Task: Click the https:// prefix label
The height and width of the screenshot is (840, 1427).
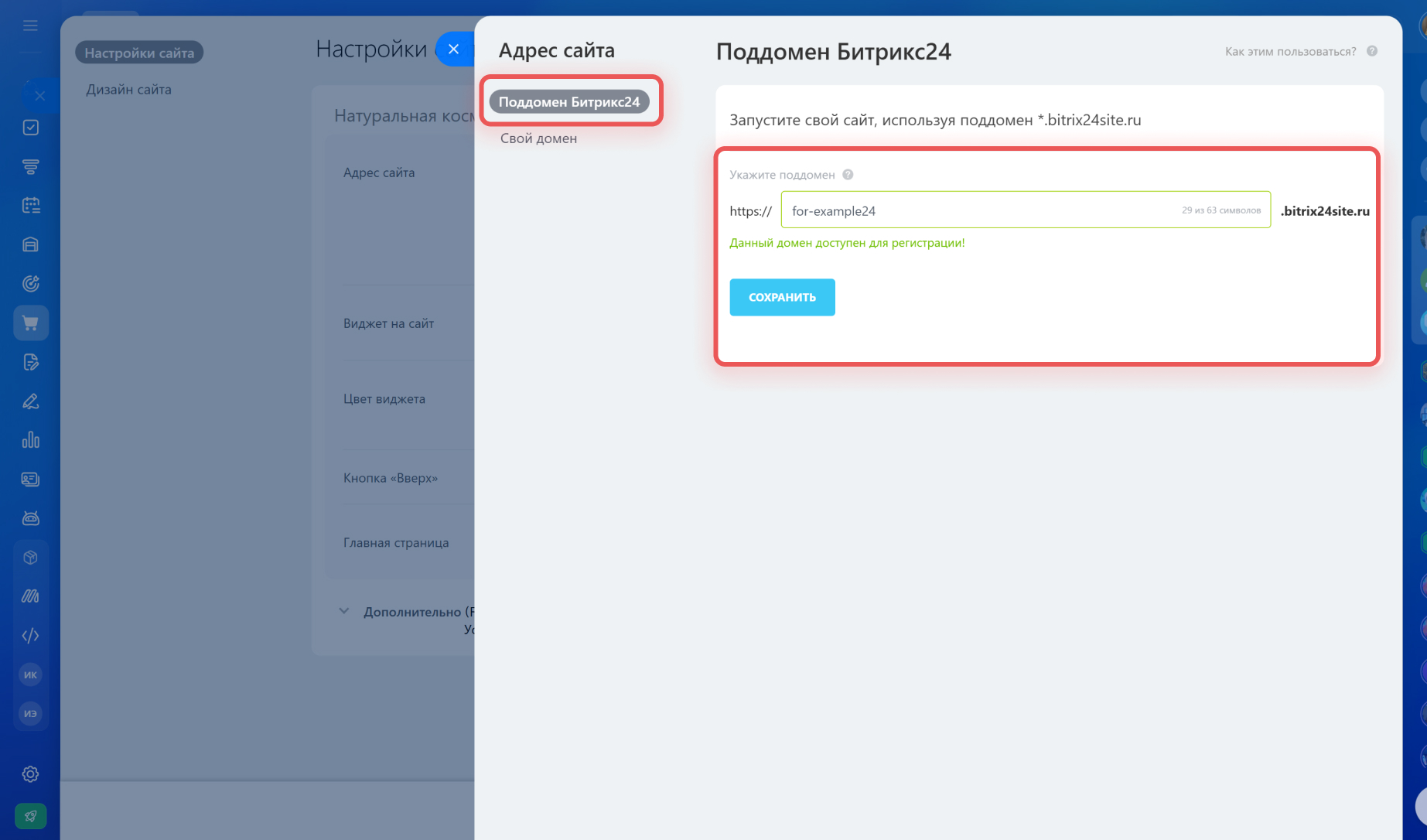Action: (x=750, y=211)
